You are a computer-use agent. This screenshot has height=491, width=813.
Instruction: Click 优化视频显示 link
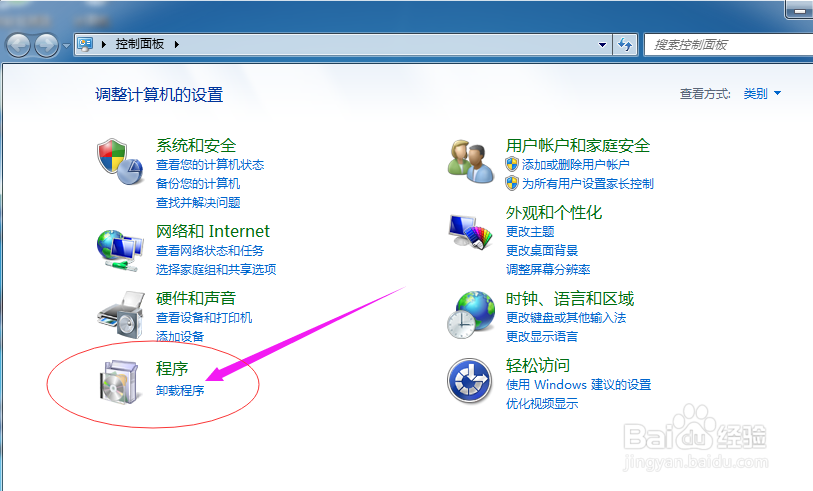point(542,404)
